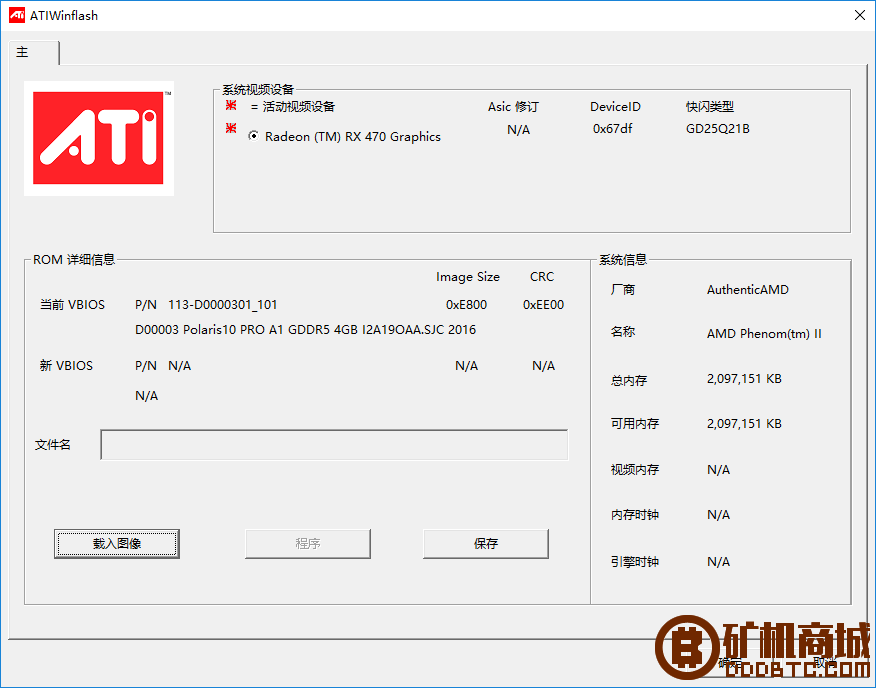
Task: Click the Radeon (TM) RX 470 Graphics device name
Action: 353,136
